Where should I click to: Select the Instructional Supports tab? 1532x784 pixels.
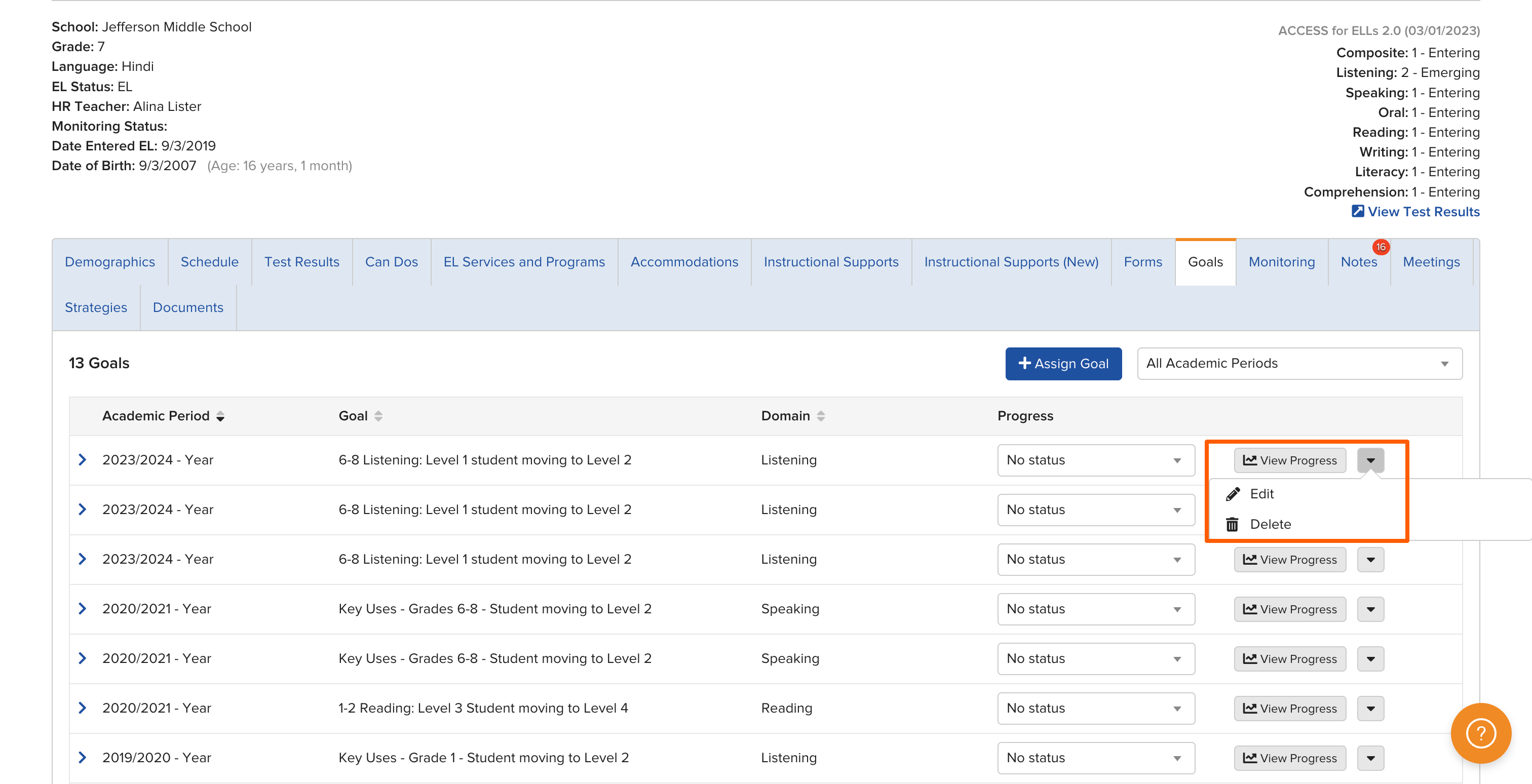(831, 262)
